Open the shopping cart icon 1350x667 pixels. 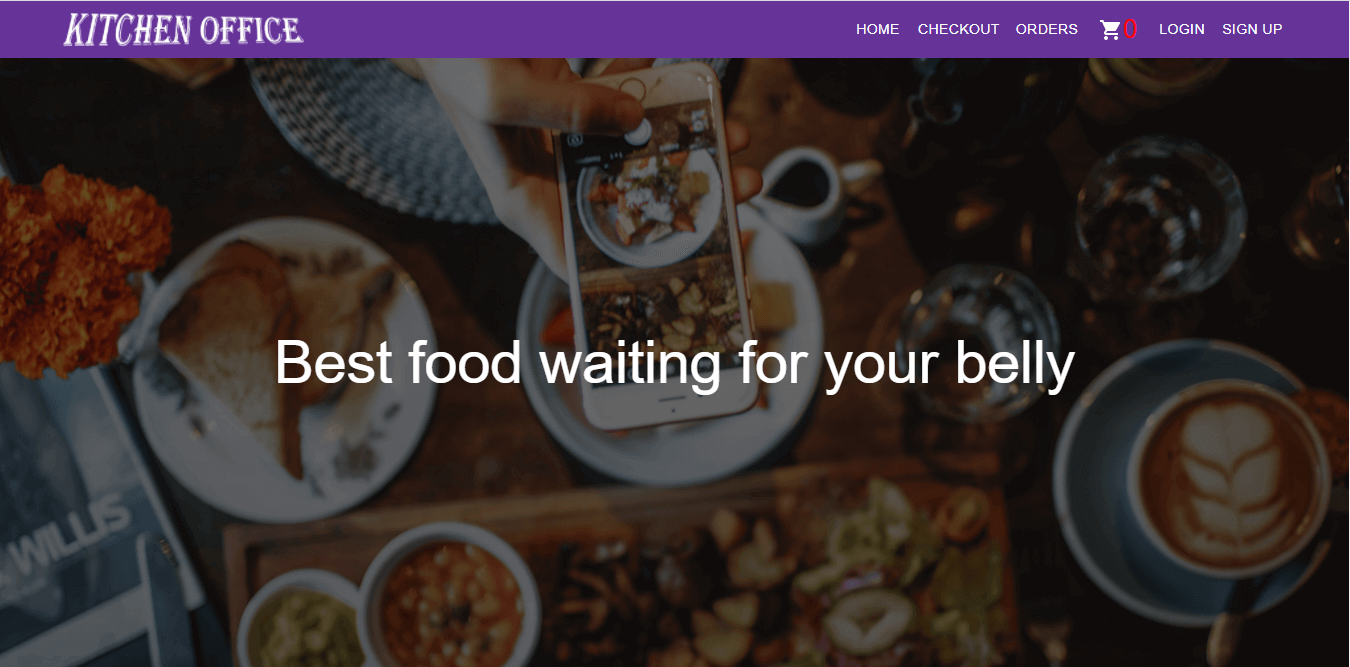[1110, 30]
